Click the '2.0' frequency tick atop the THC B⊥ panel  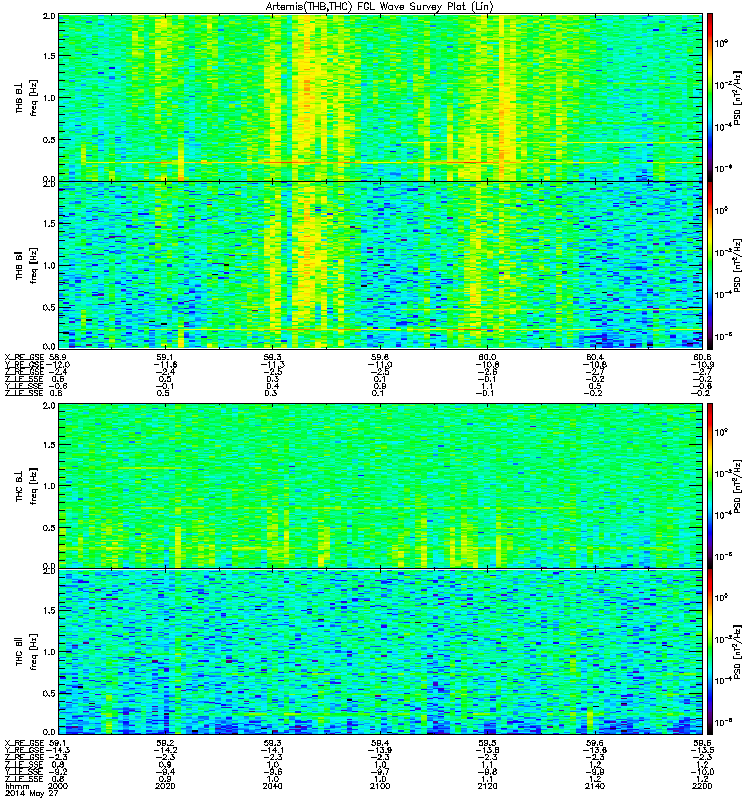point(49,406)
